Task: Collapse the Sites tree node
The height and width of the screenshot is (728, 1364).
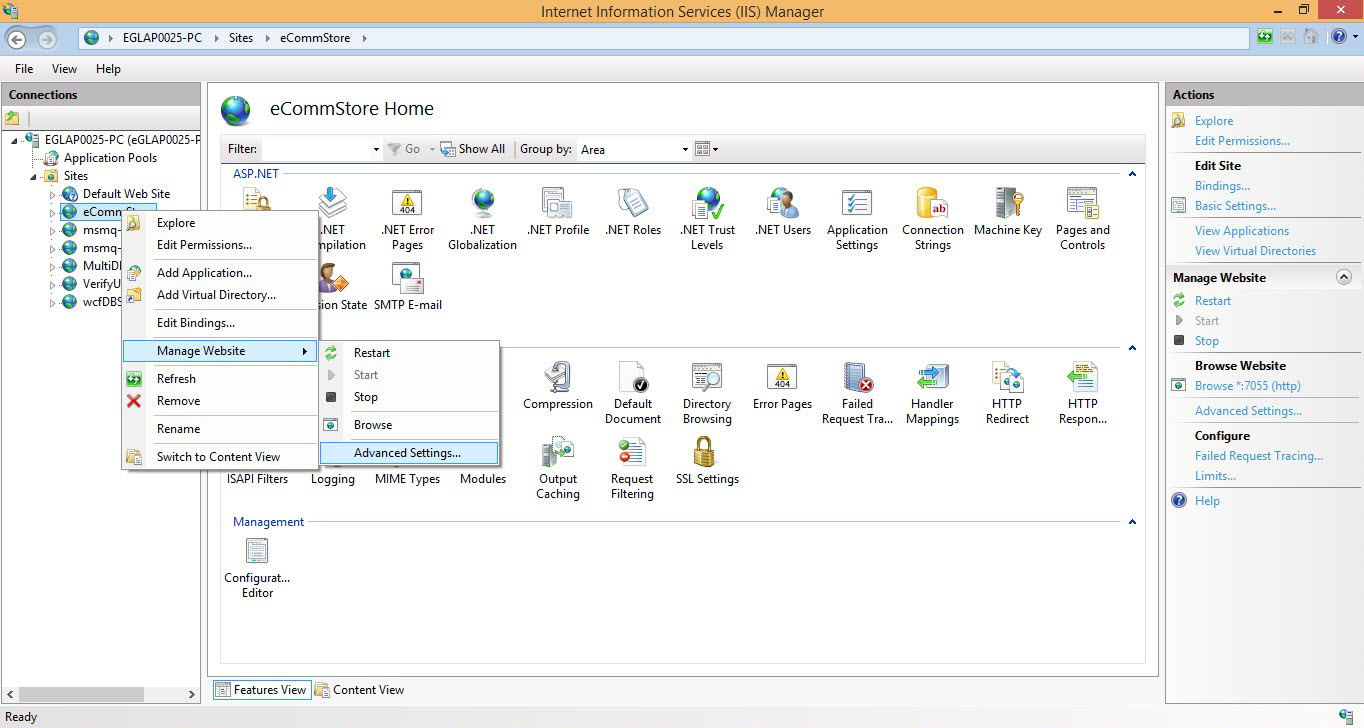Action: pyautogui.click(x=34, y=176)
